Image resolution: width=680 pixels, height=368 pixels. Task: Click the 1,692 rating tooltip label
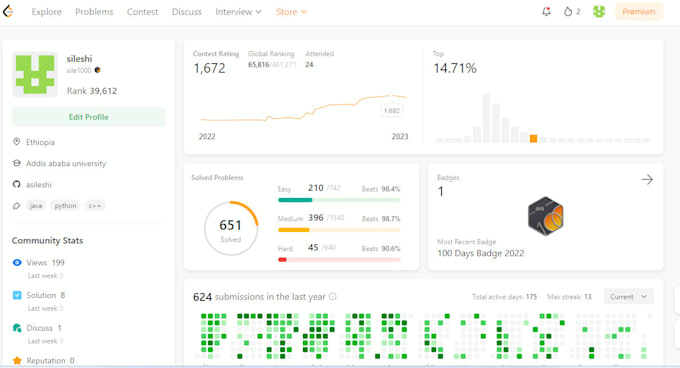coord(392,111)
